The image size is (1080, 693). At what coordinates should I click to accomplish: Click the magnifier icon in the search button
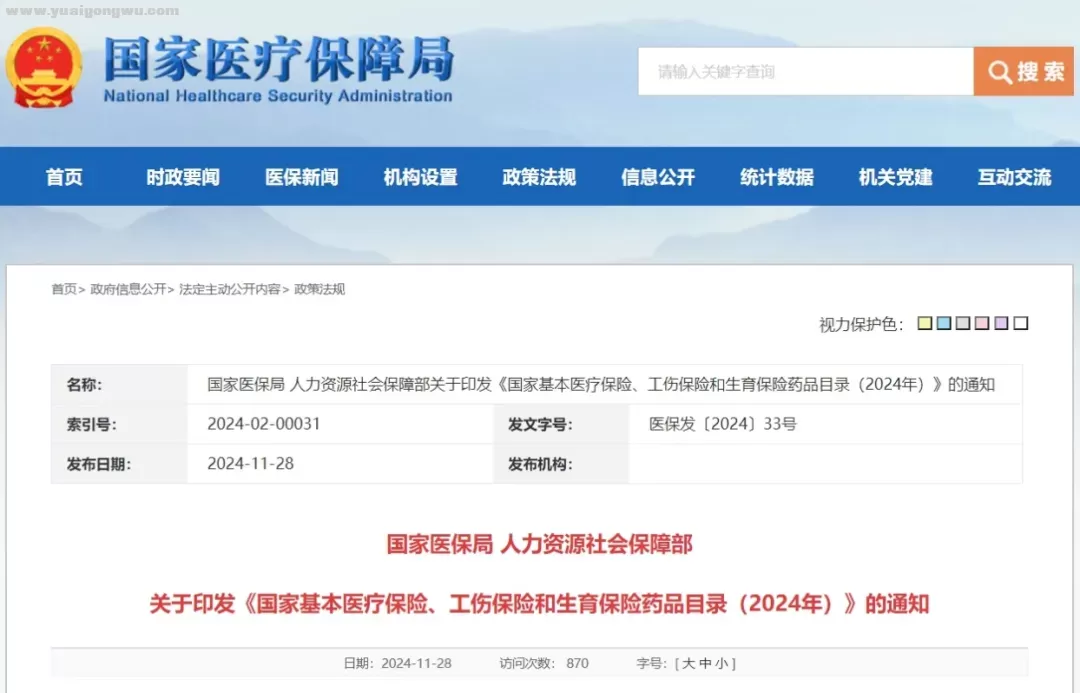999,72
